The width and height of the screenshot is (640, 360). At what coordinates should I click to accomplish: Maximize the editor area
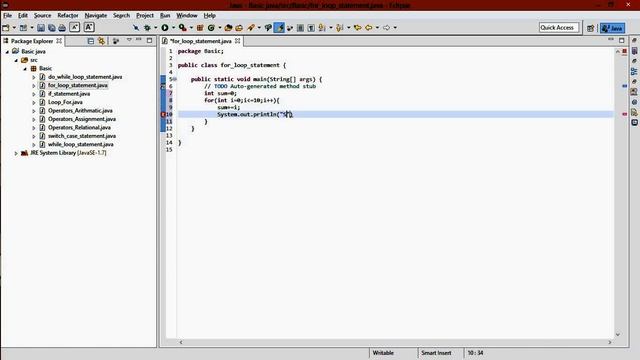[x=621, y=40]
